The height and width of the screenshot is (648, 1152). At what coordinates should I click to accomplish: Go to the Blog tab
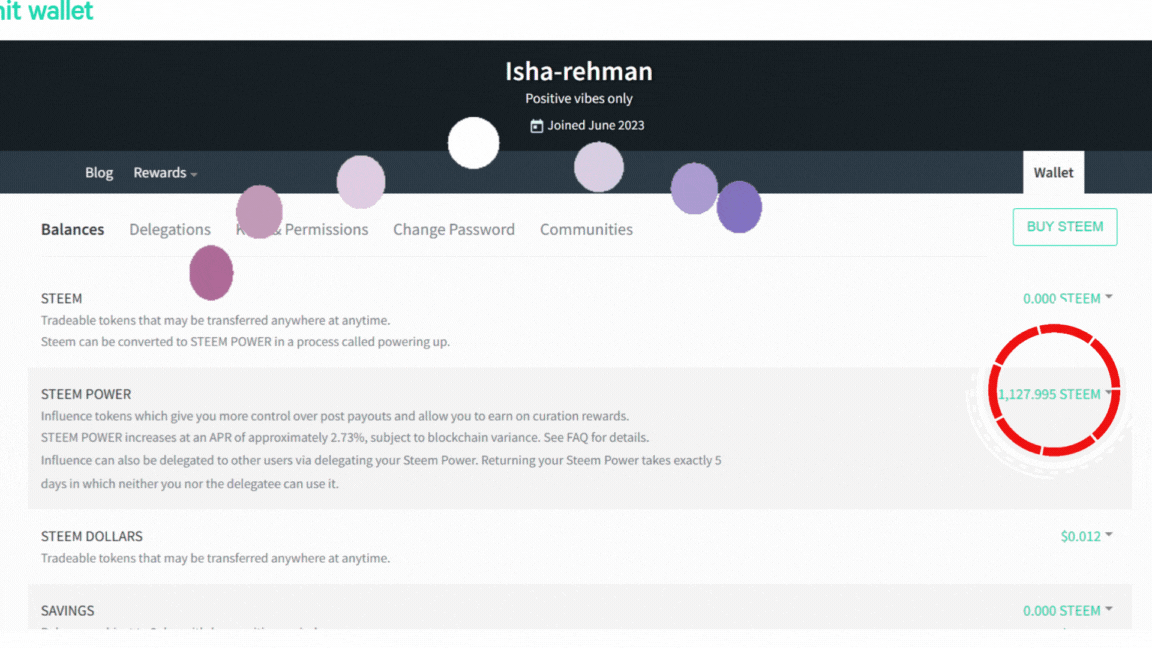[x=98, y=173]
